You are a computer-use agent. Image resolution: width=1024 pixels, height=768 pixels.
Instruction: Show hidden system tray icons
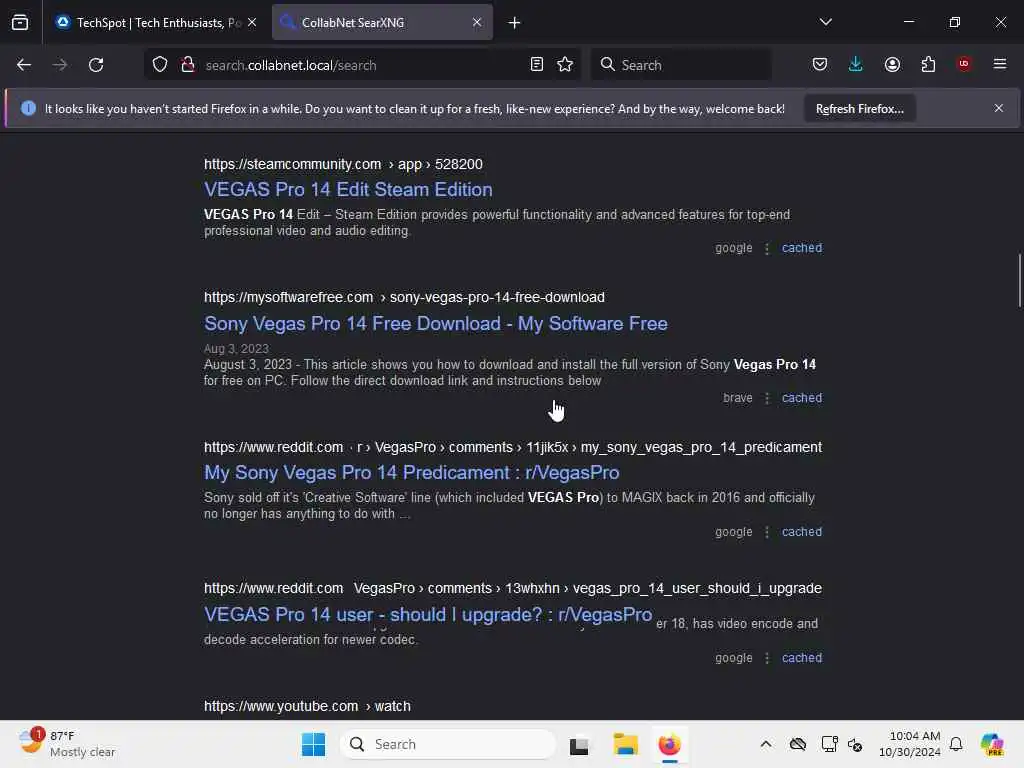(x=766, y=744)
